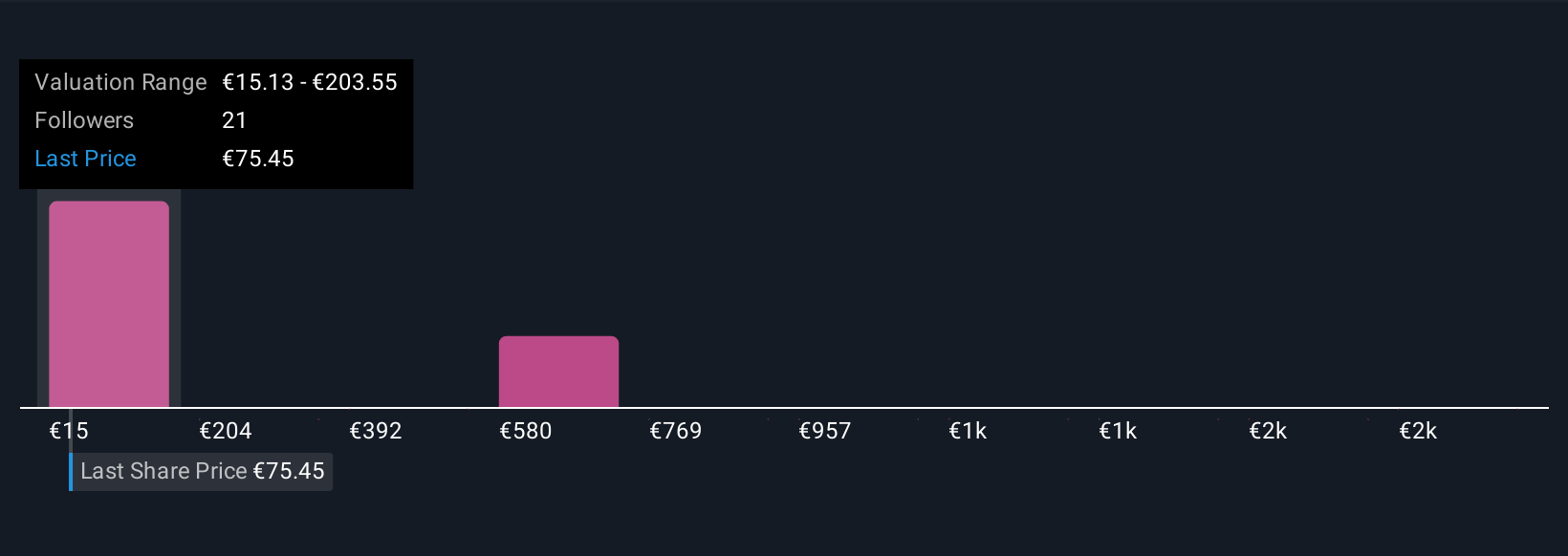Click the followers count 21
Screen dimensions: 1568x556
click(x=234, y=120)
